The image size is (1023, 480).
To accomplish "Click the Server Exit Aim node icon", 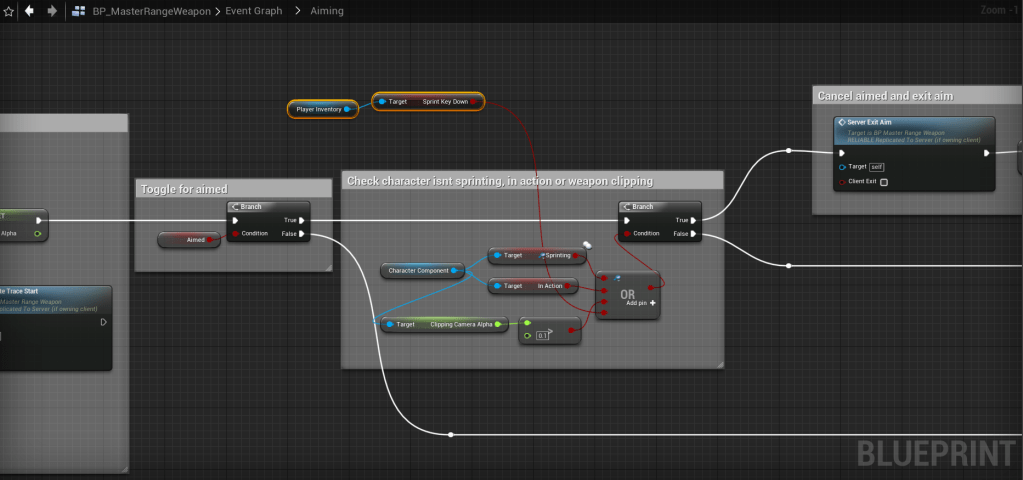I will (842, 122).
